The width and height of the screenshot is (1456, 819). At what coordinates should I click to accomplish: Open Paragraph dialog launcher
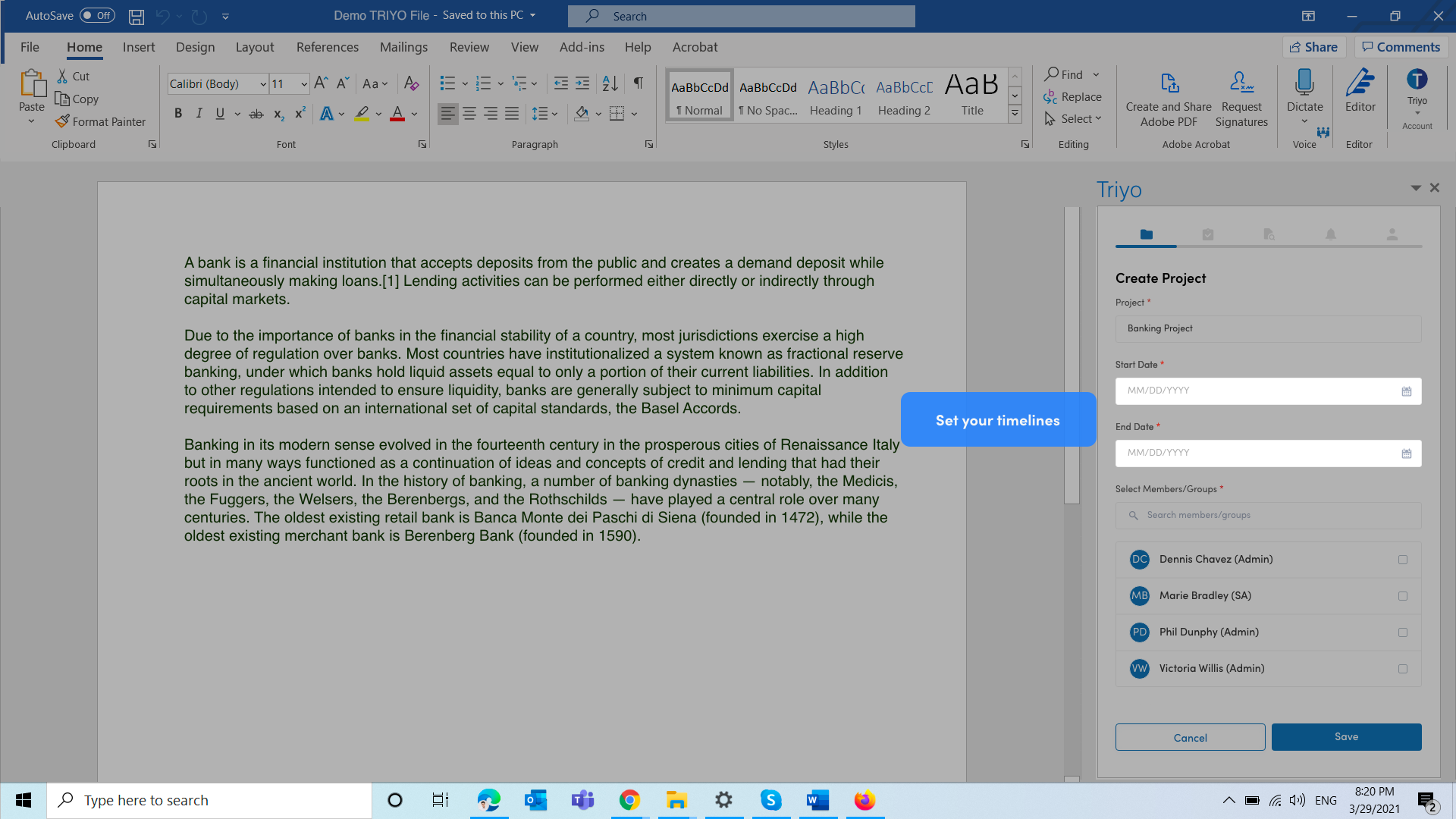point(649,144)
